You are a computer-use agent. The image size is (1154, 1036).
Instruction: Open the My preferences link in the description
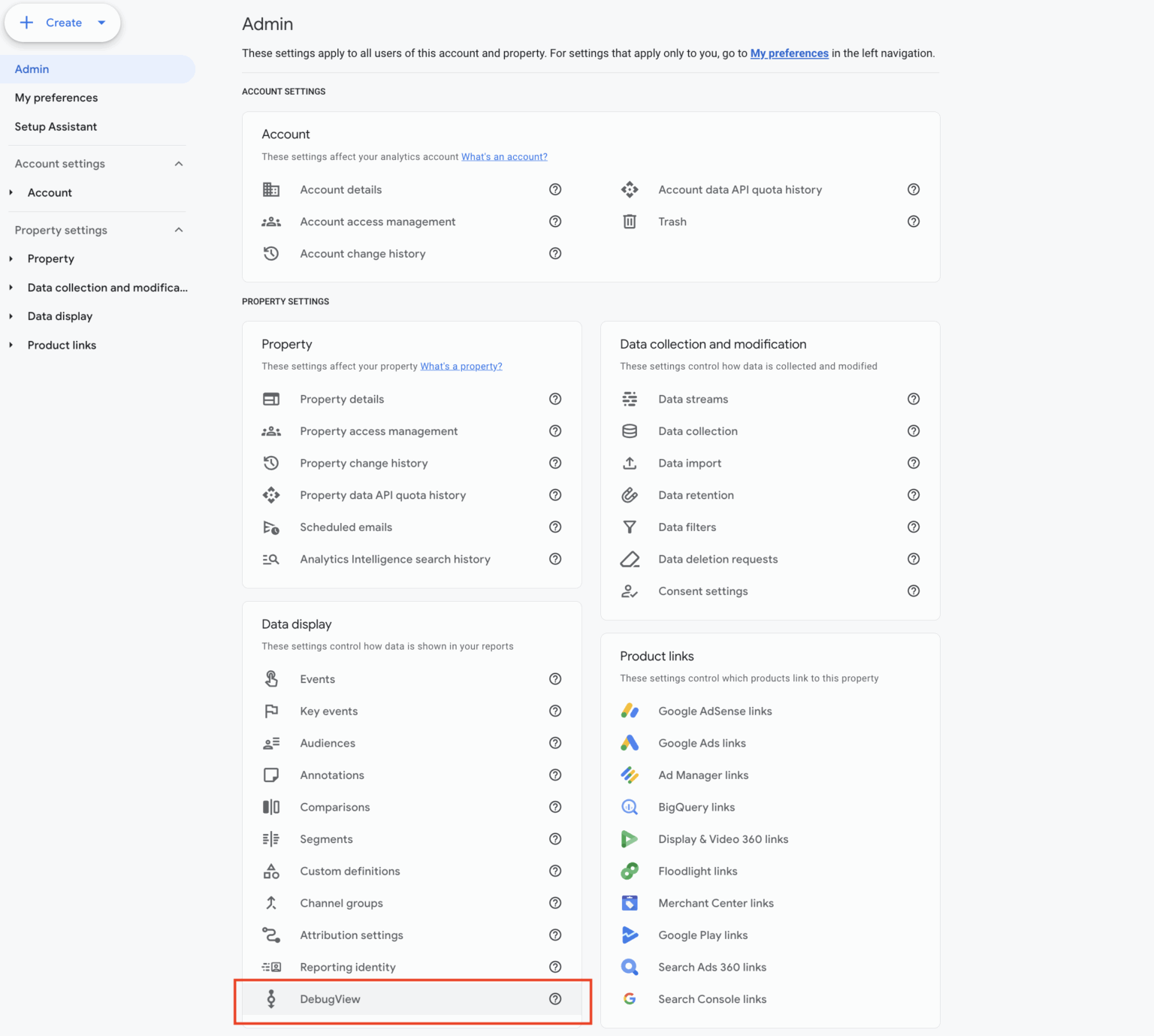(x=789, y=53)
